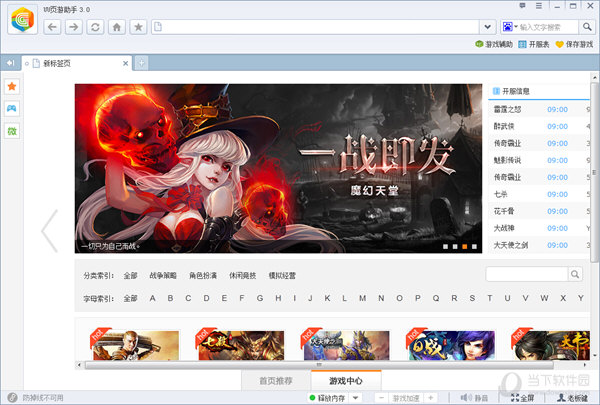Enter 全屏 fullscreen mode
600x405 pixels.
click(523, 398)
